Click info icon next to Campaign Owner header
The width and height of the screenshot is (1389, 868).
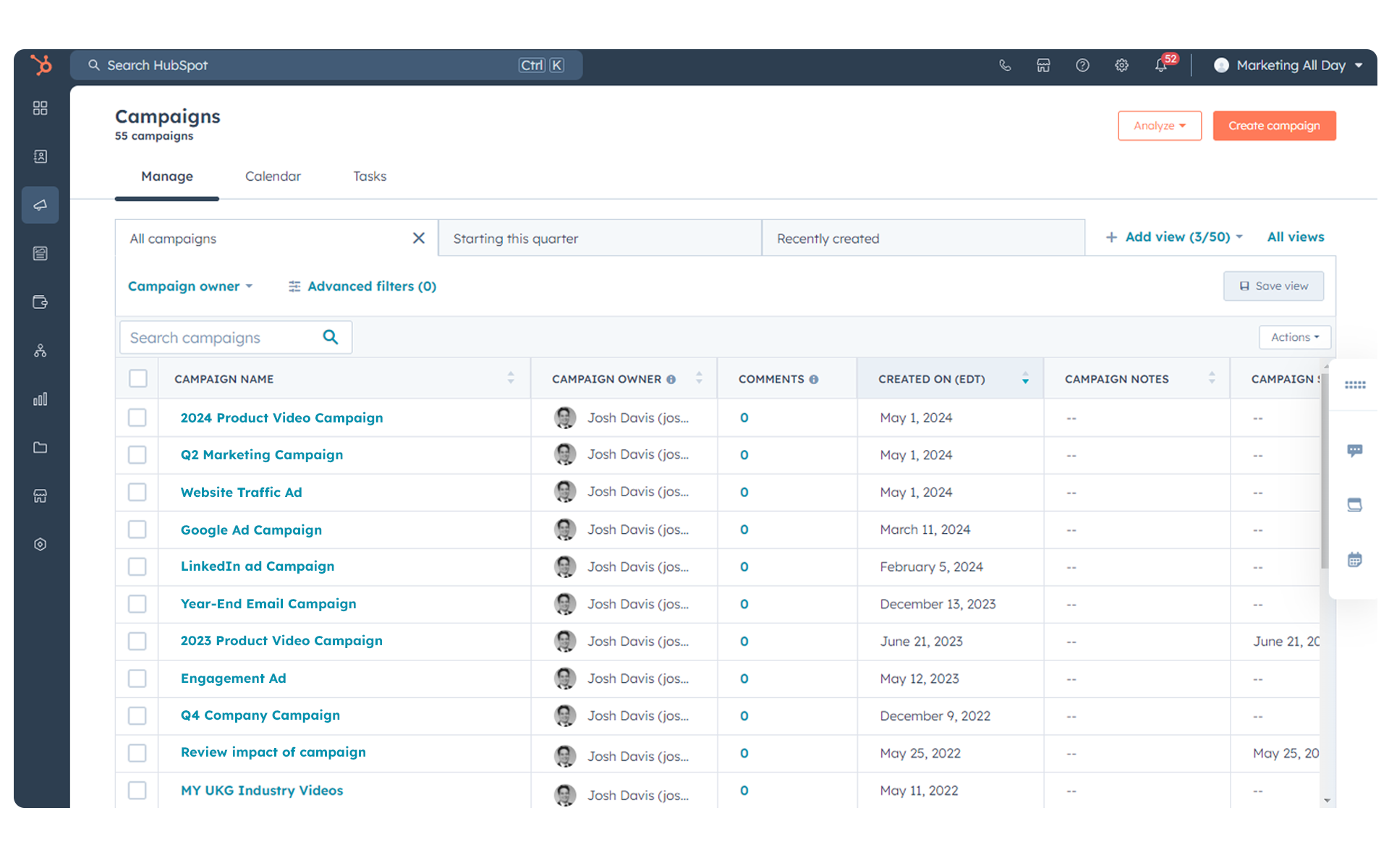click(x=671, y=379)
